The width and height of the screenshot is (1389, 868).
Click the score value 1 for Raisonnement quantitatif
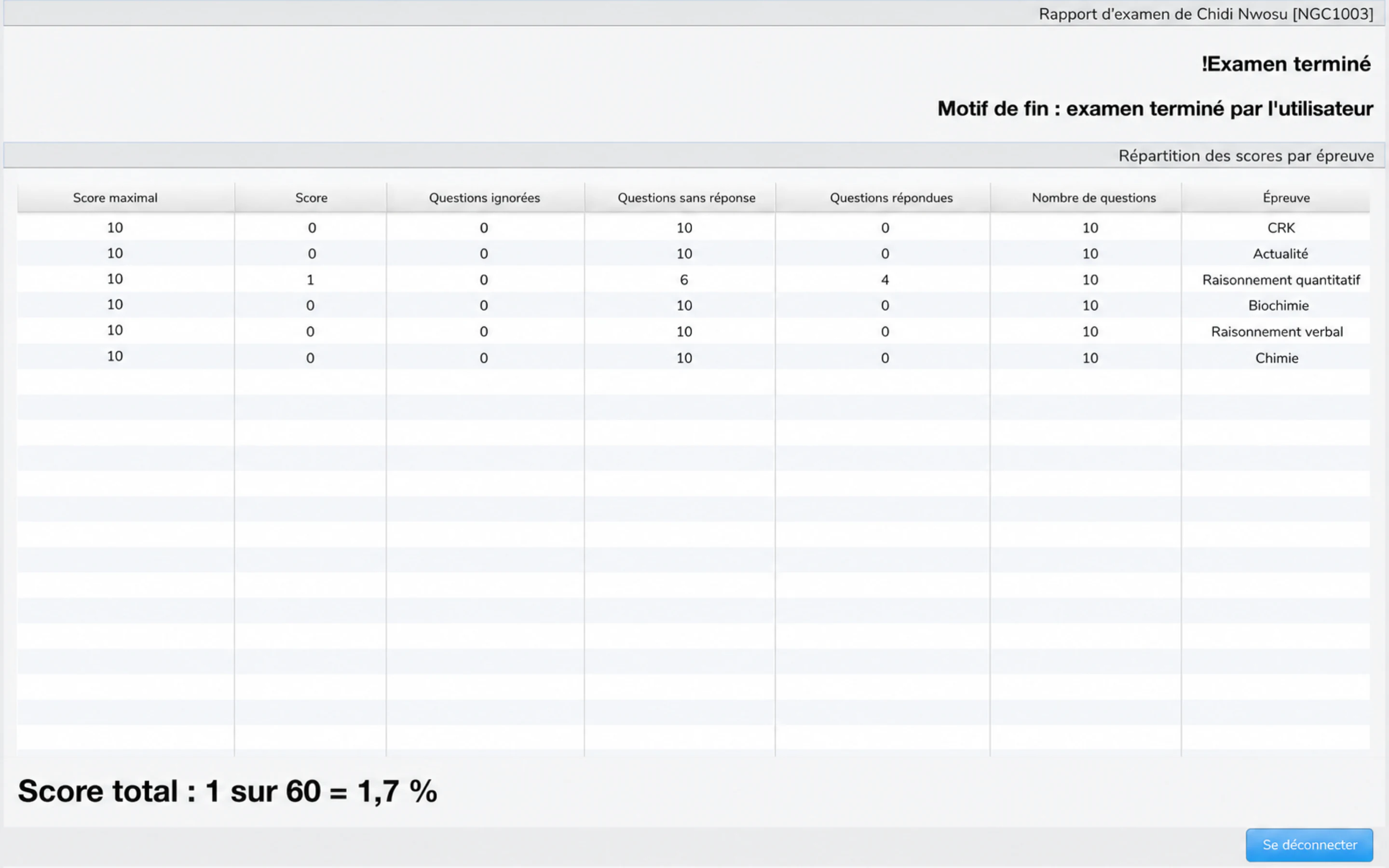pyautogui.click(x=311, y=280)
